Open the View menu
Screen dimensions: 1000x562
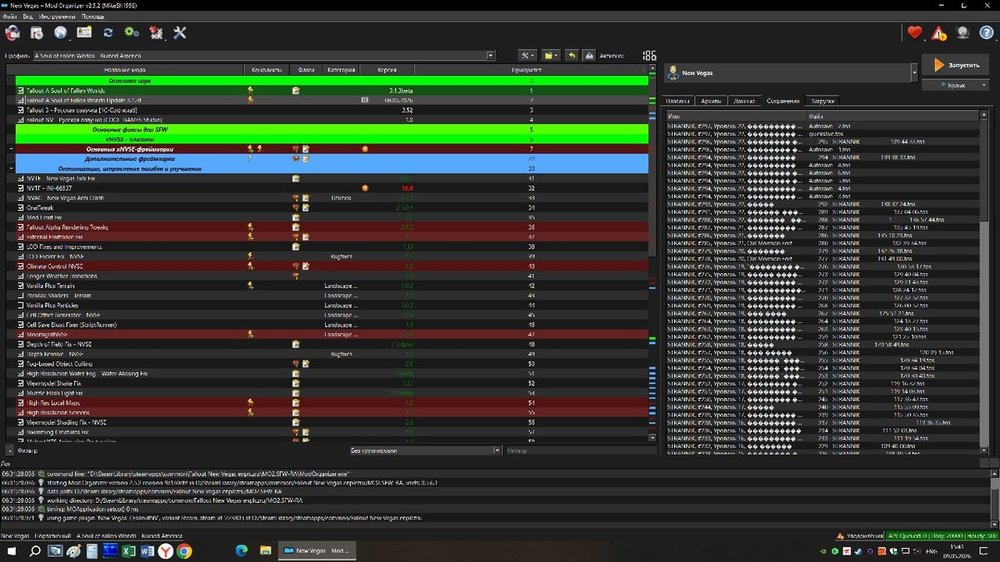tap(27, 17)
